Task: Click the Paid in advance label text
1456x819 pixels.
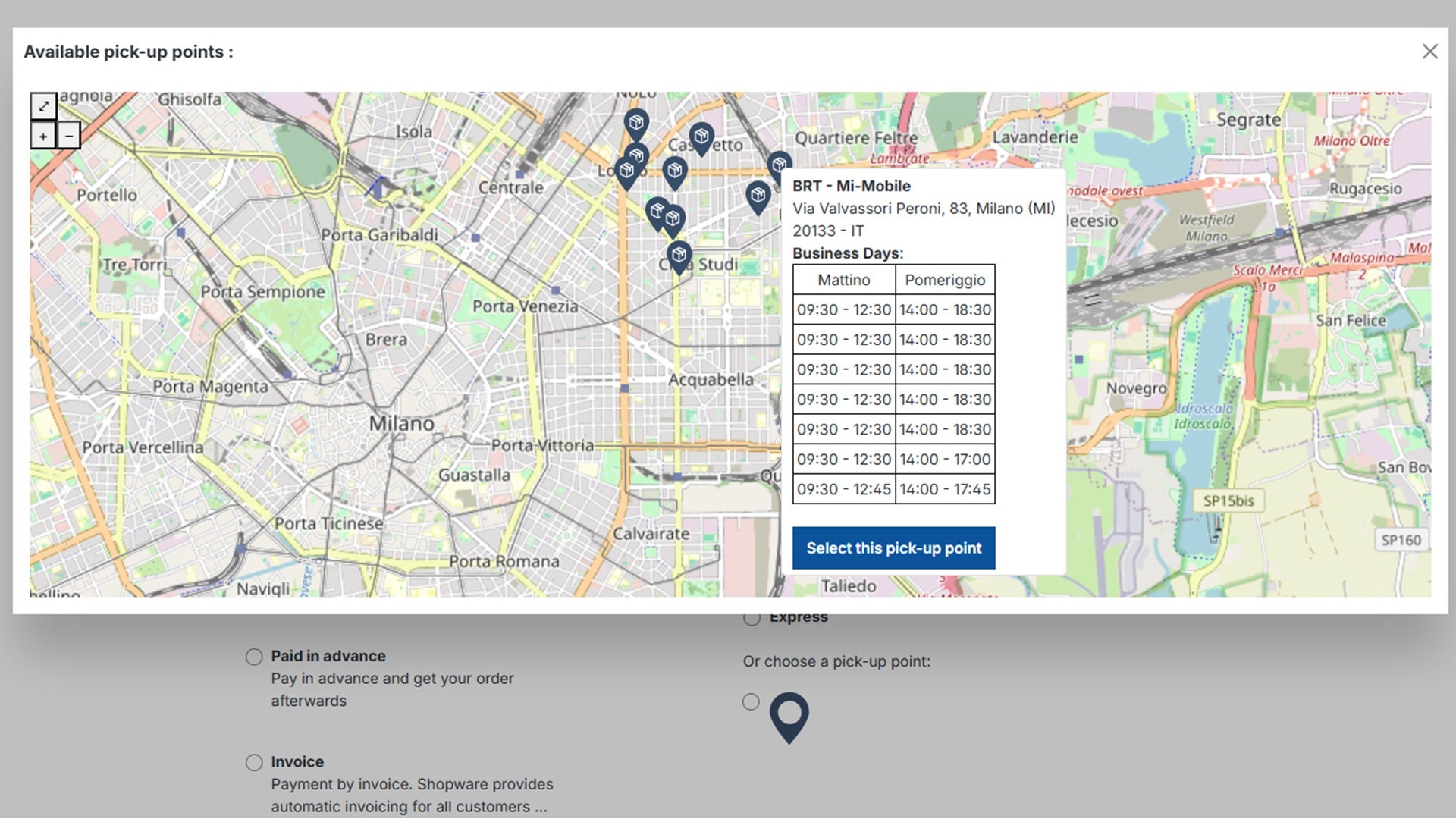Action: [x=328, y=656]
